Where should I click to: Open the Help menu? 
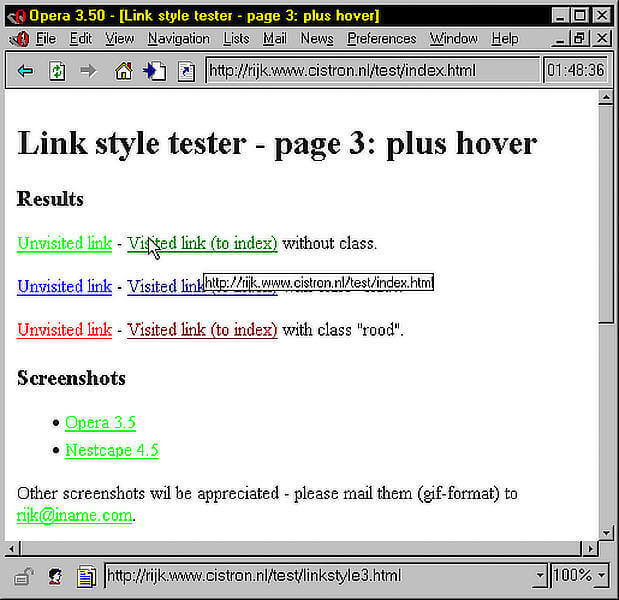[505, 39]
